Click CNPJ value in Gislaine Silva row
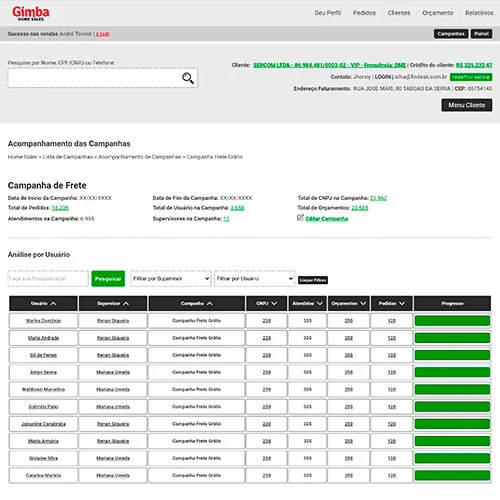 point(267,458)
